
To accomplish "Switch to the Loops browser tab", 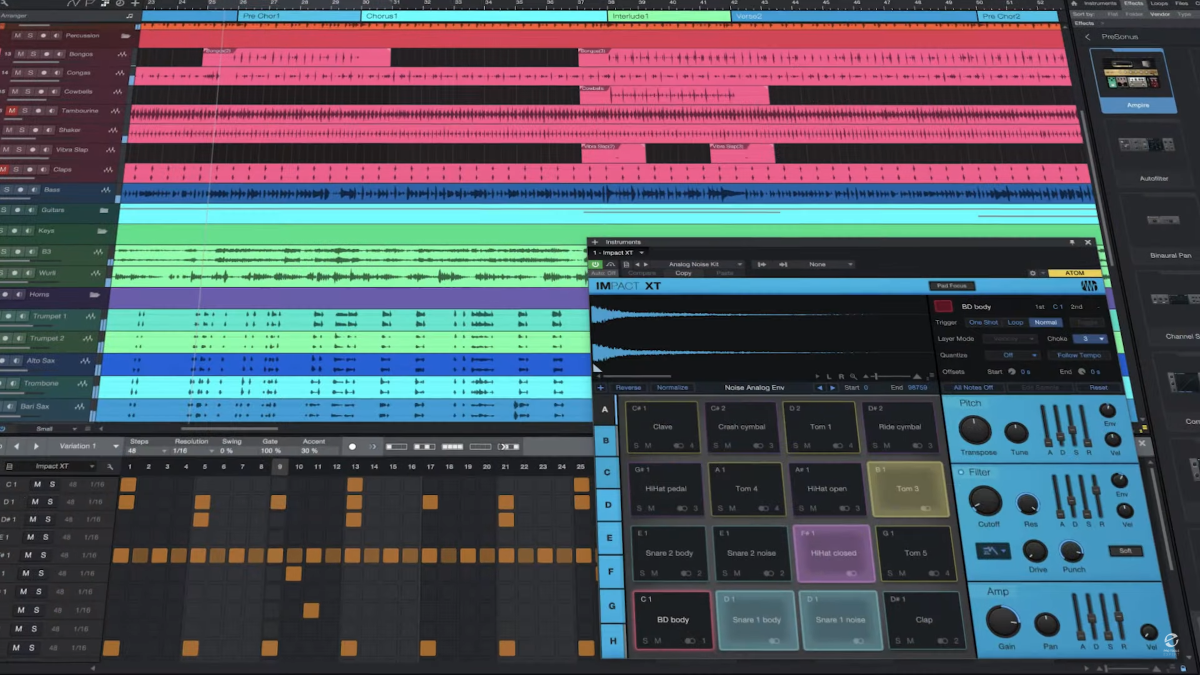I will pos(1158,4).
